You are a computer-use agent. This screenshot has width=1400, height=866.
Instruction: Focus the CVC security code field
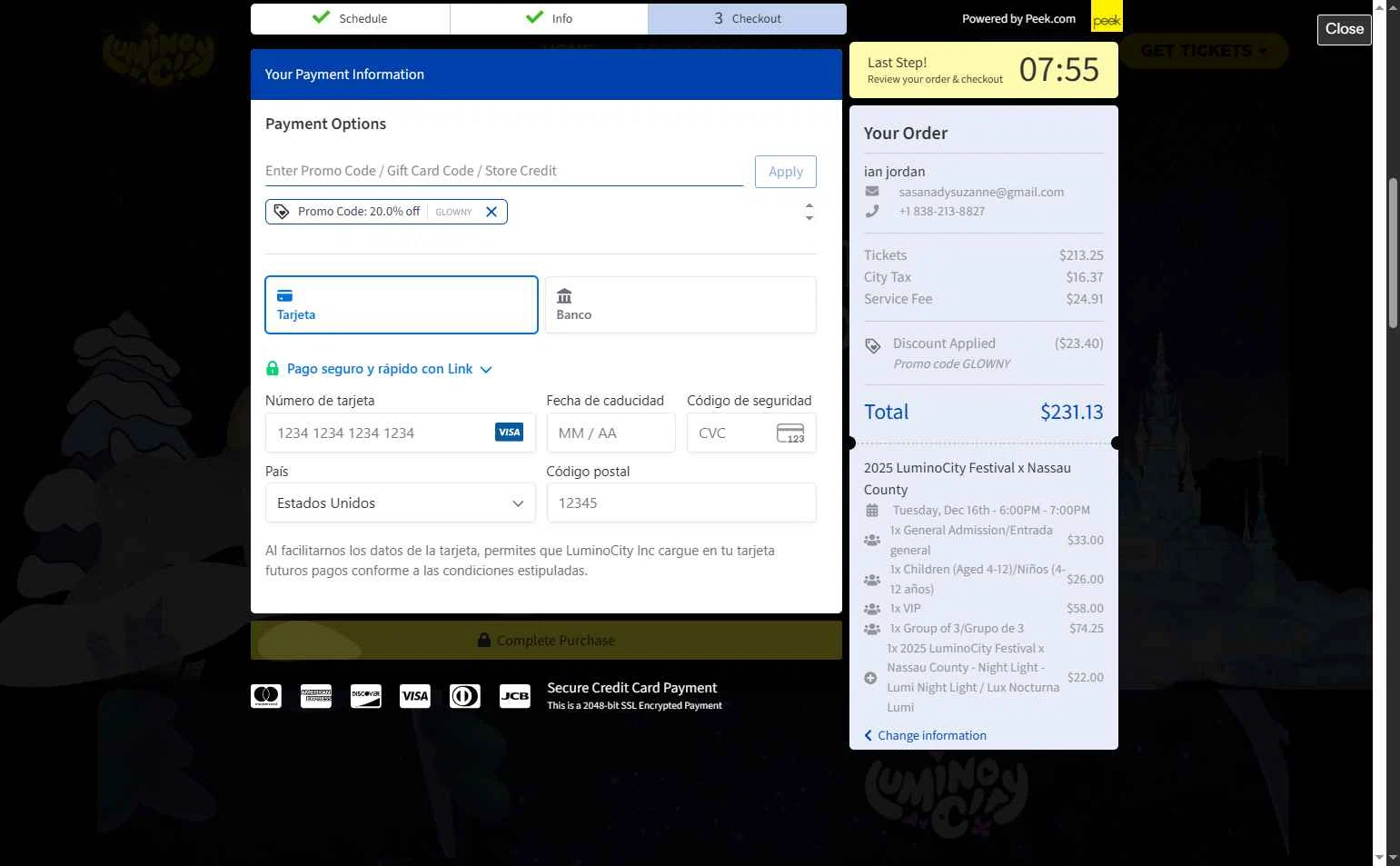[x=751, y=433]
